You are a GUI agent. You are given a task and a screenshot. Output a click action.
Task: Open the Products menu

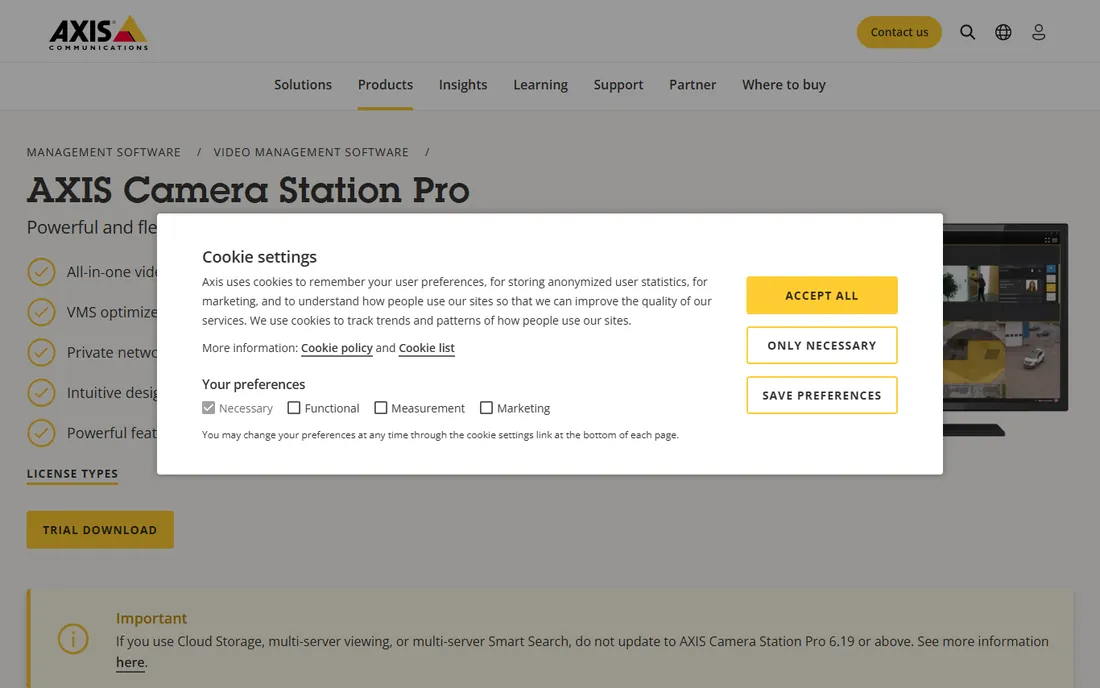pyautogui.click(x=385, y=85)
